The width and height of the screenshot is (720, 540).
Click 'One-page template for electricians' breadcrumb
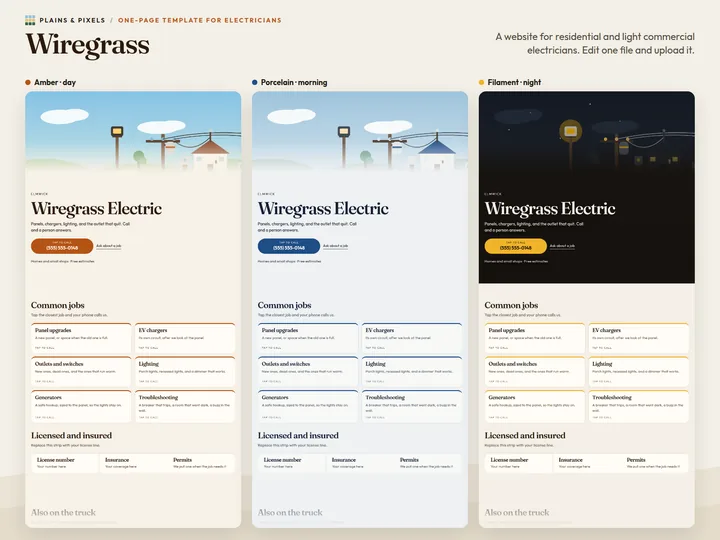pyautogui.click(x=200, y=20)
